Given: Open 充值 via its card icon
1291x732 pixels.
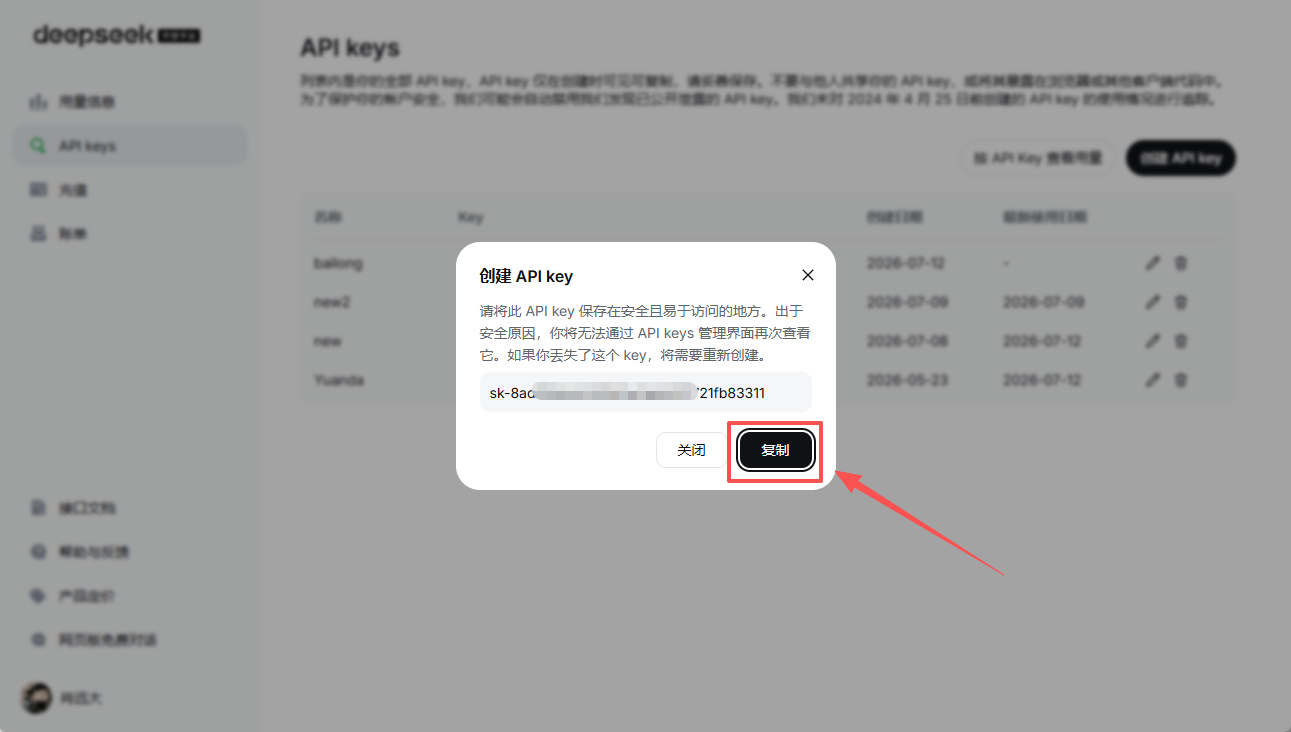Looking at the screenshot, I should 39,189.
